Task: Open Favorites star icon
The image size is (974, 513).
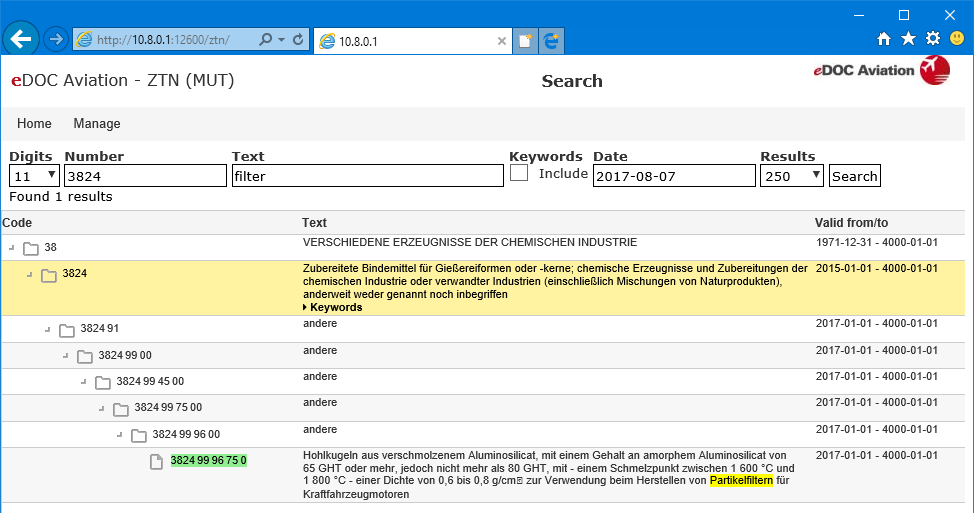Action: [x=908, y=39]
